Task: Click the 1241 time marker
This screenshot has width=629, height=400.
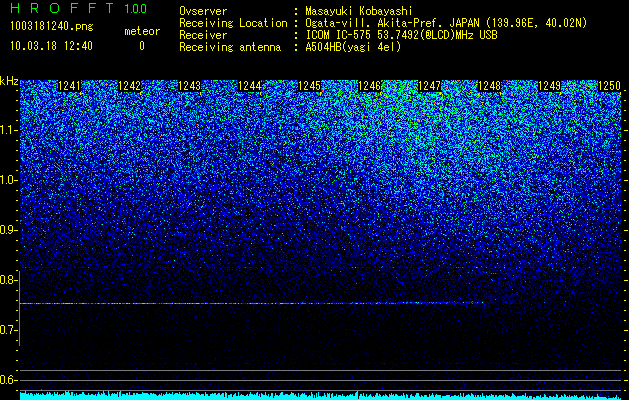Action: (69, 86)
